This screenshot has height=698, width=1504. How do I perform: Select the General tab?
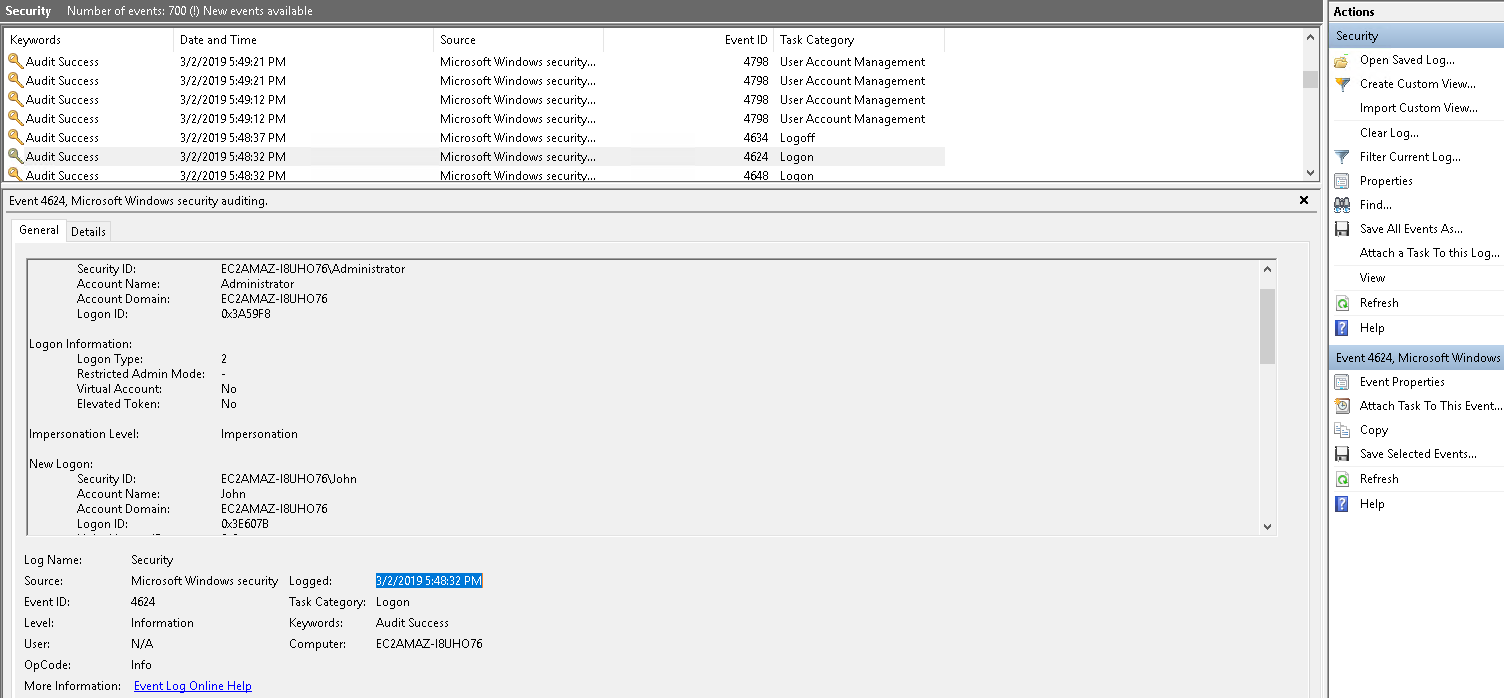click(x=39, y=230)
